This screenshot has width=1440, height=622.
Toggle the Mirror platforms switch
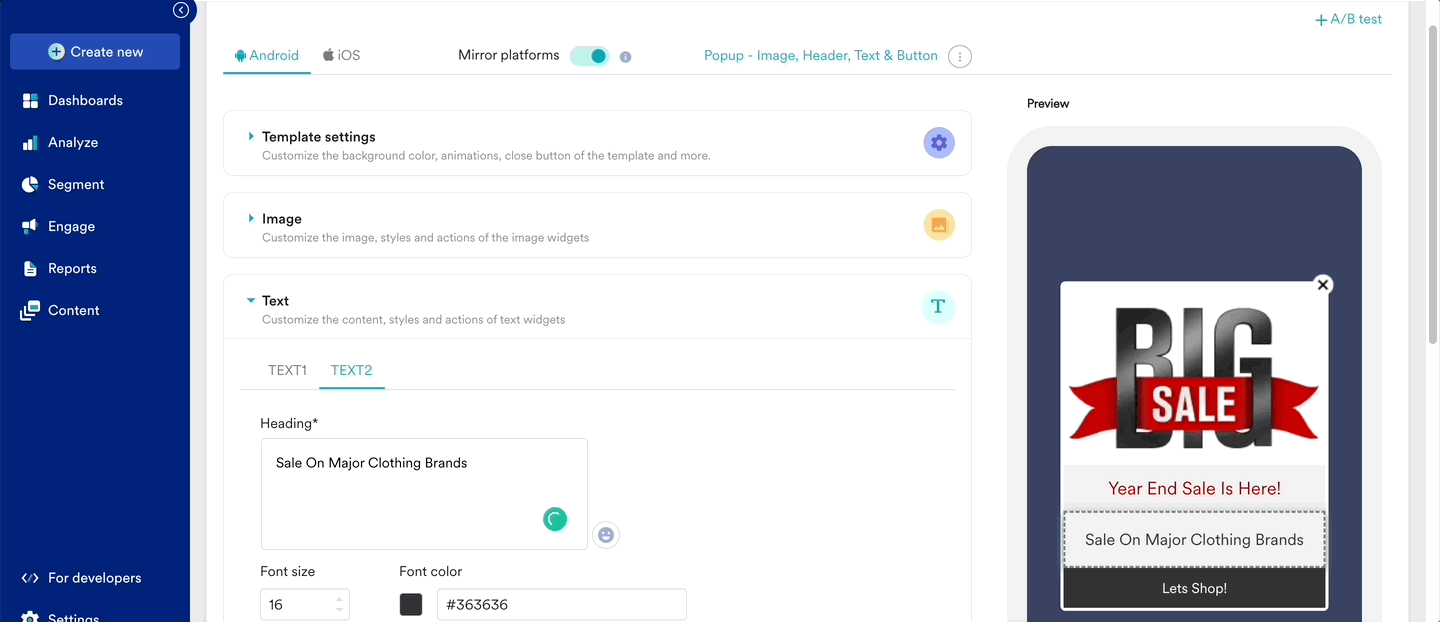click(589, 56)
